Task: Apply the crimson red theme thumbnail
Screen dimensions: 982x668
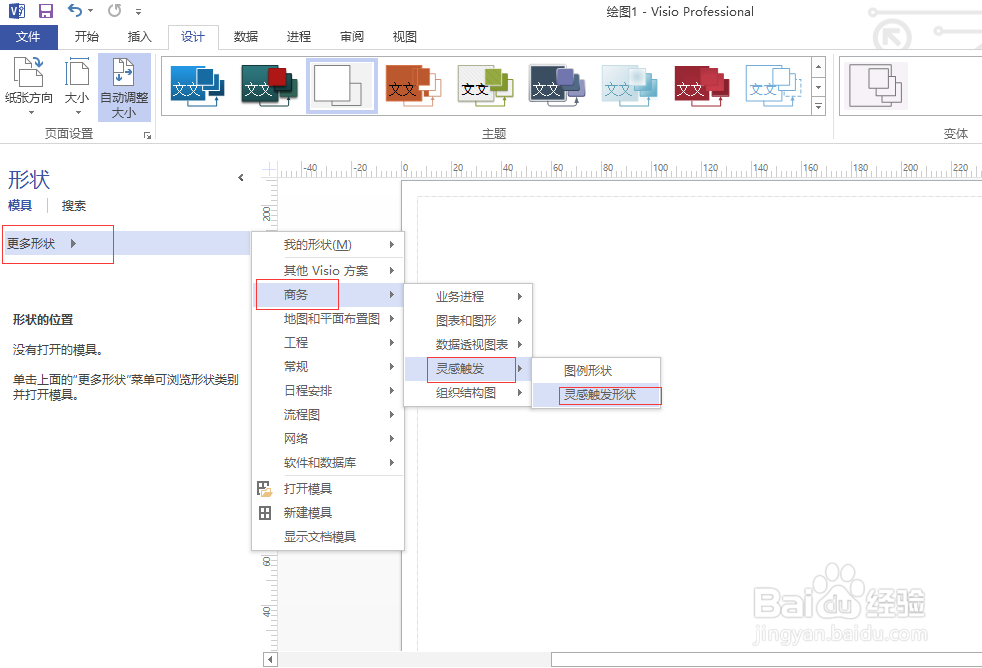Action: point(701,86)
